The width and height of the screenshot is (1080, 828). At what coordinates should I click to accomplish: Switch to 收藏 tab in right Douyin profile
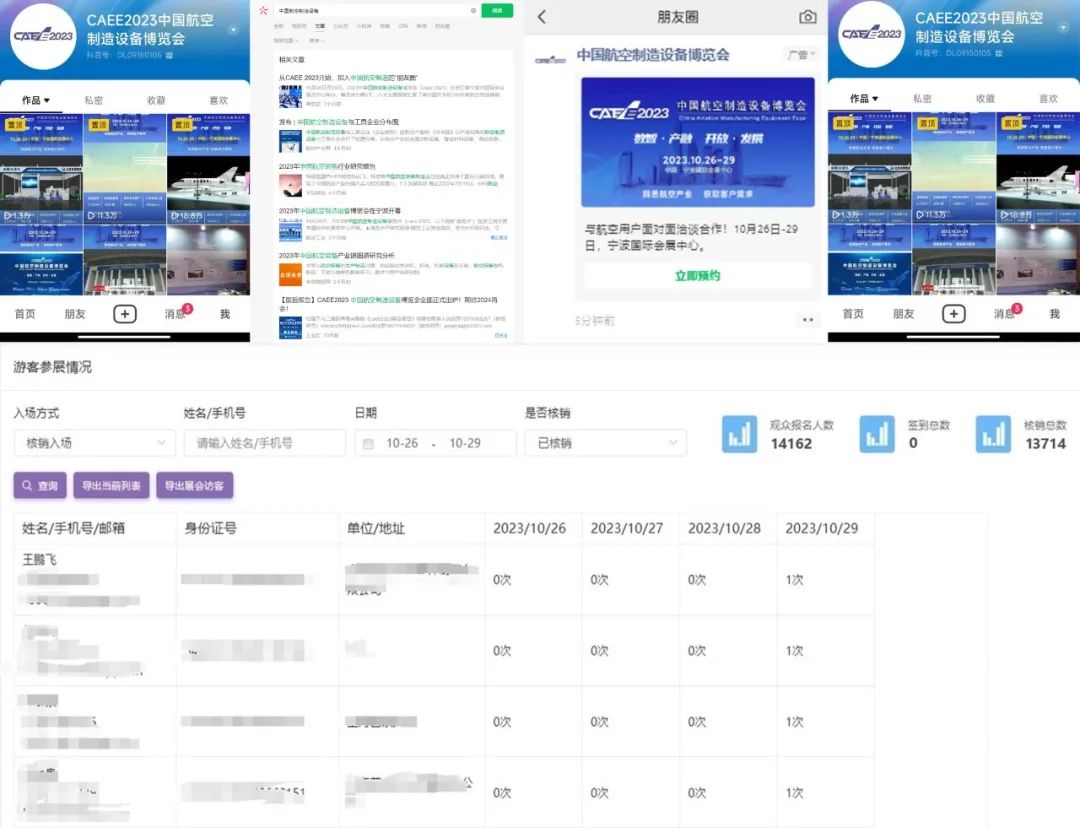pos(986,99)
